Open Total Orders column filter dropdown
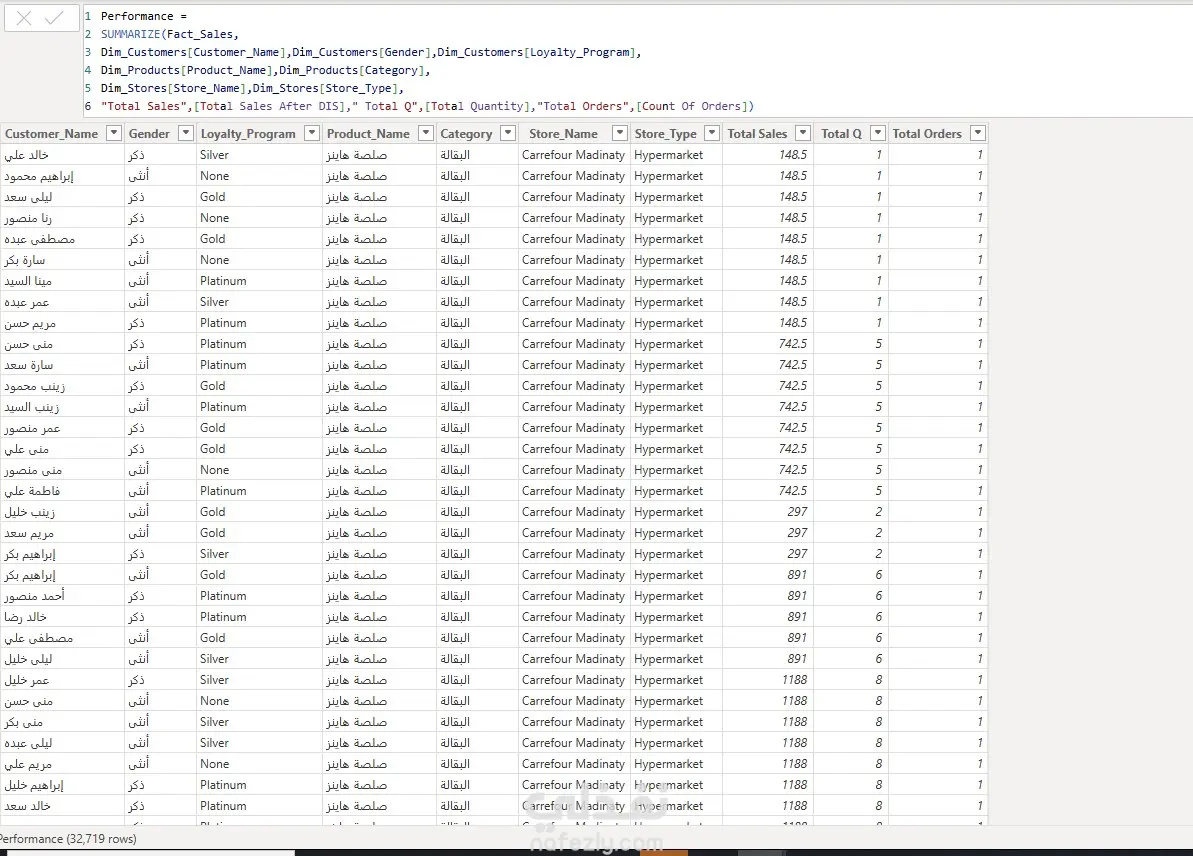 pos(978,133)
